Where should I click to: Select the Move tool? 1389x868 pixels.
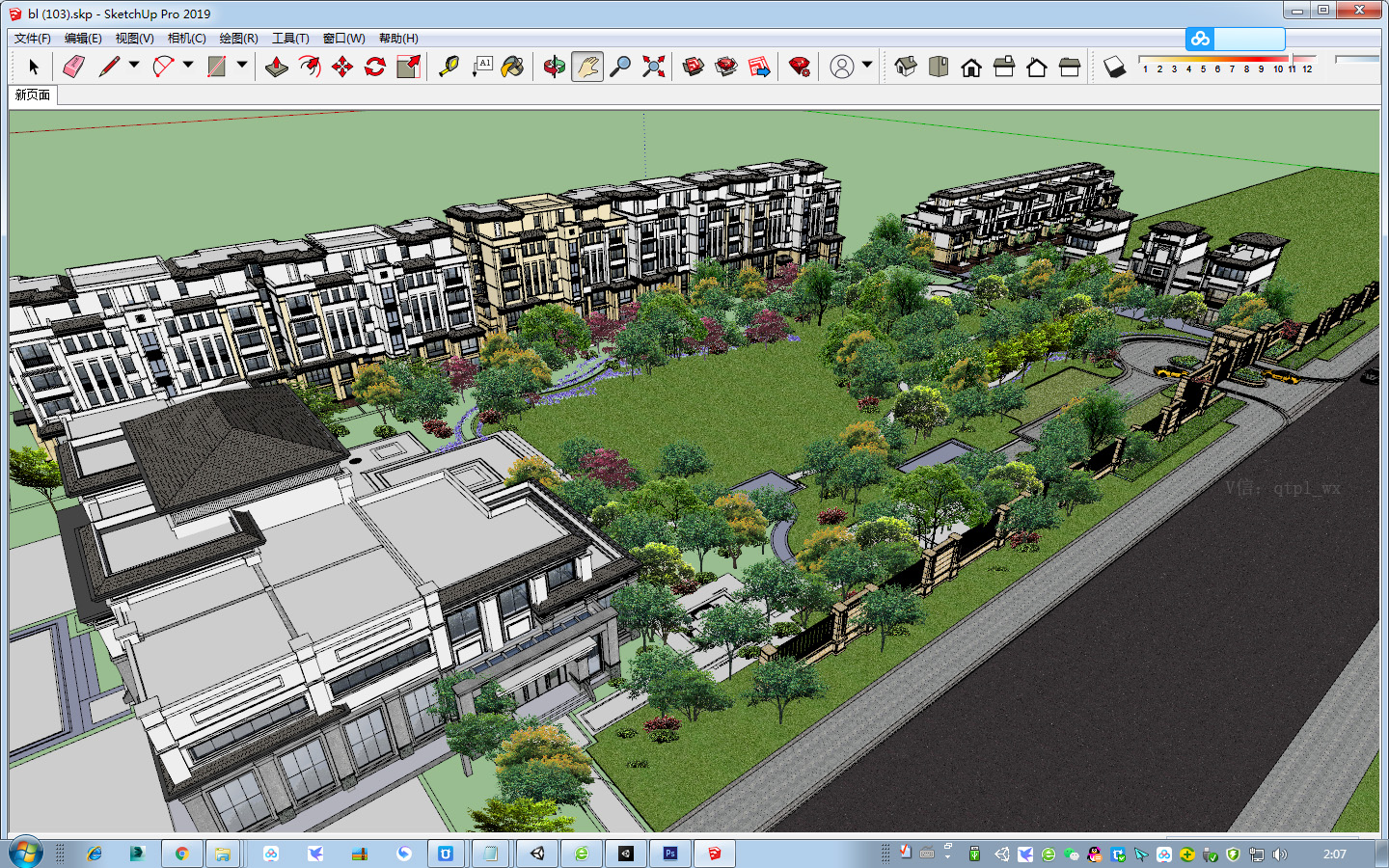click(x=342, y=67)
